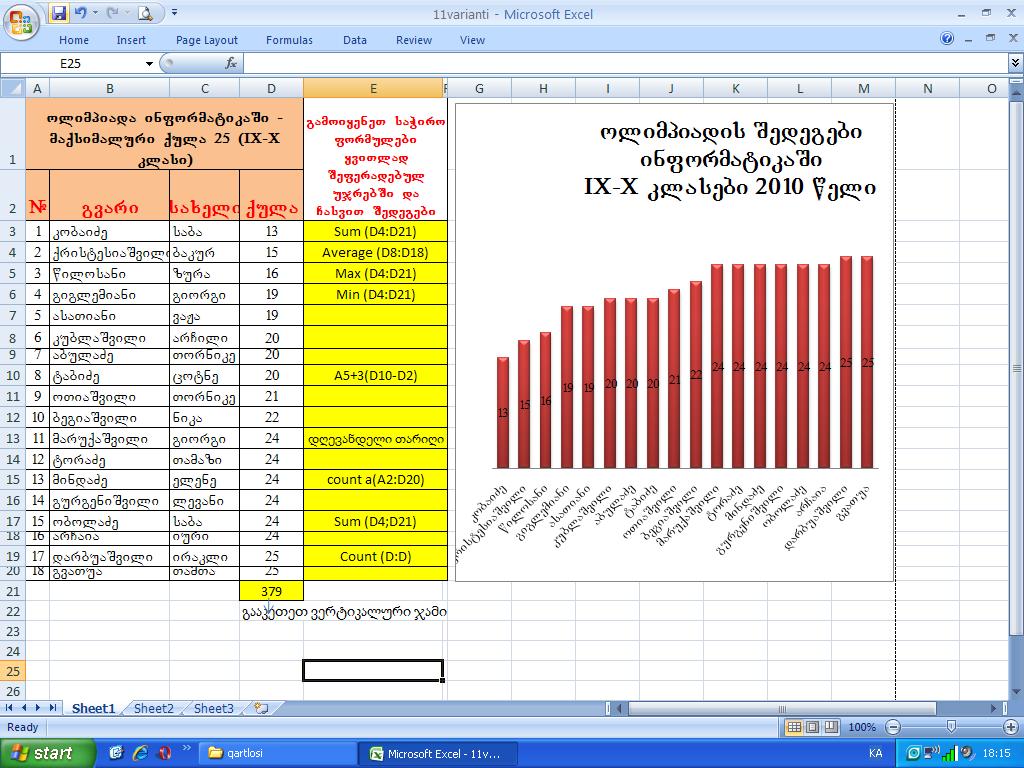Click the vertical scrollbar down arrow
The height and width of the screenshot is (768, 1024).
coord(1016,694)
